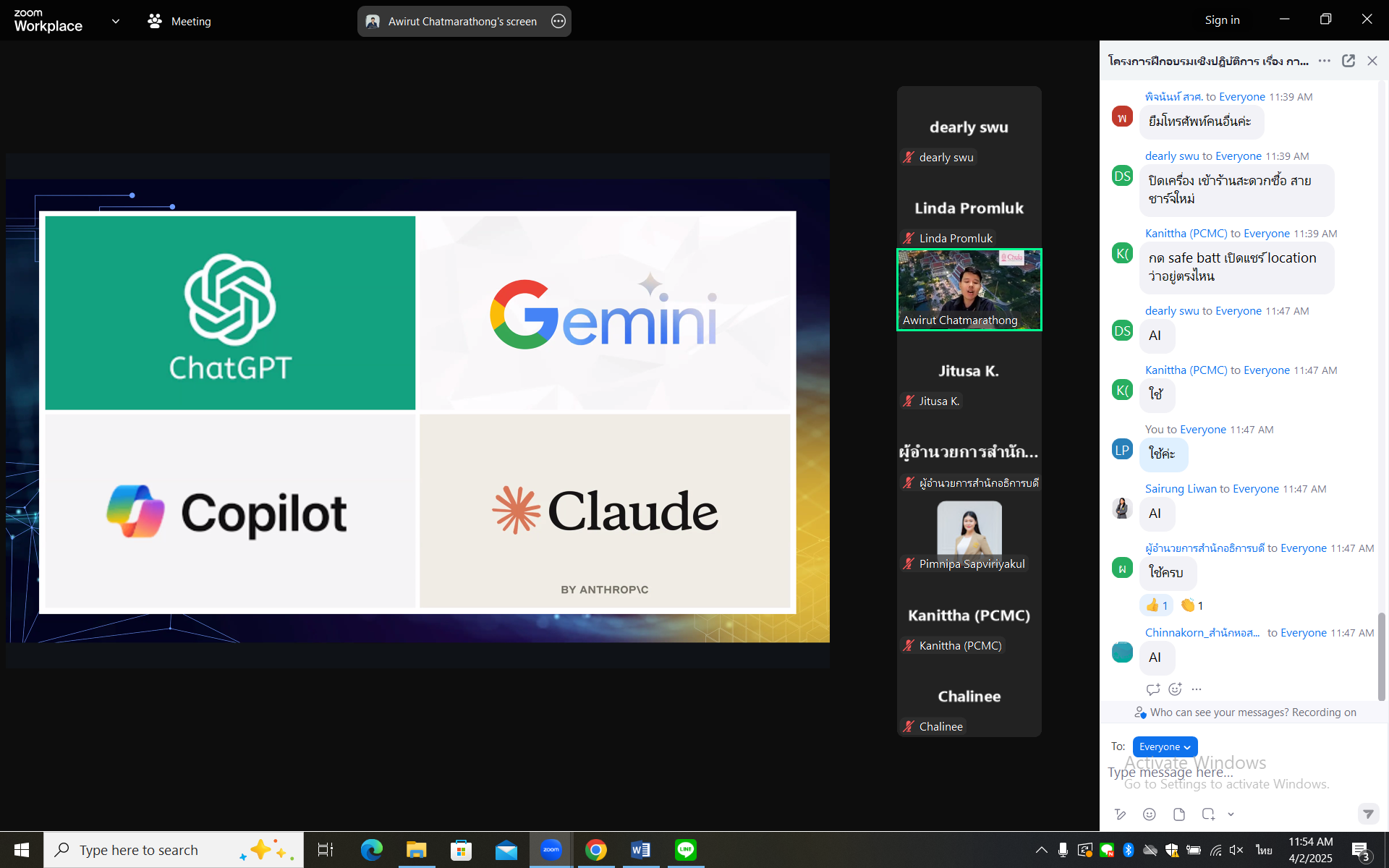Screen dimensions: 1389x868
Task: Open Task View on taskbar
Action: pos(326,850)
